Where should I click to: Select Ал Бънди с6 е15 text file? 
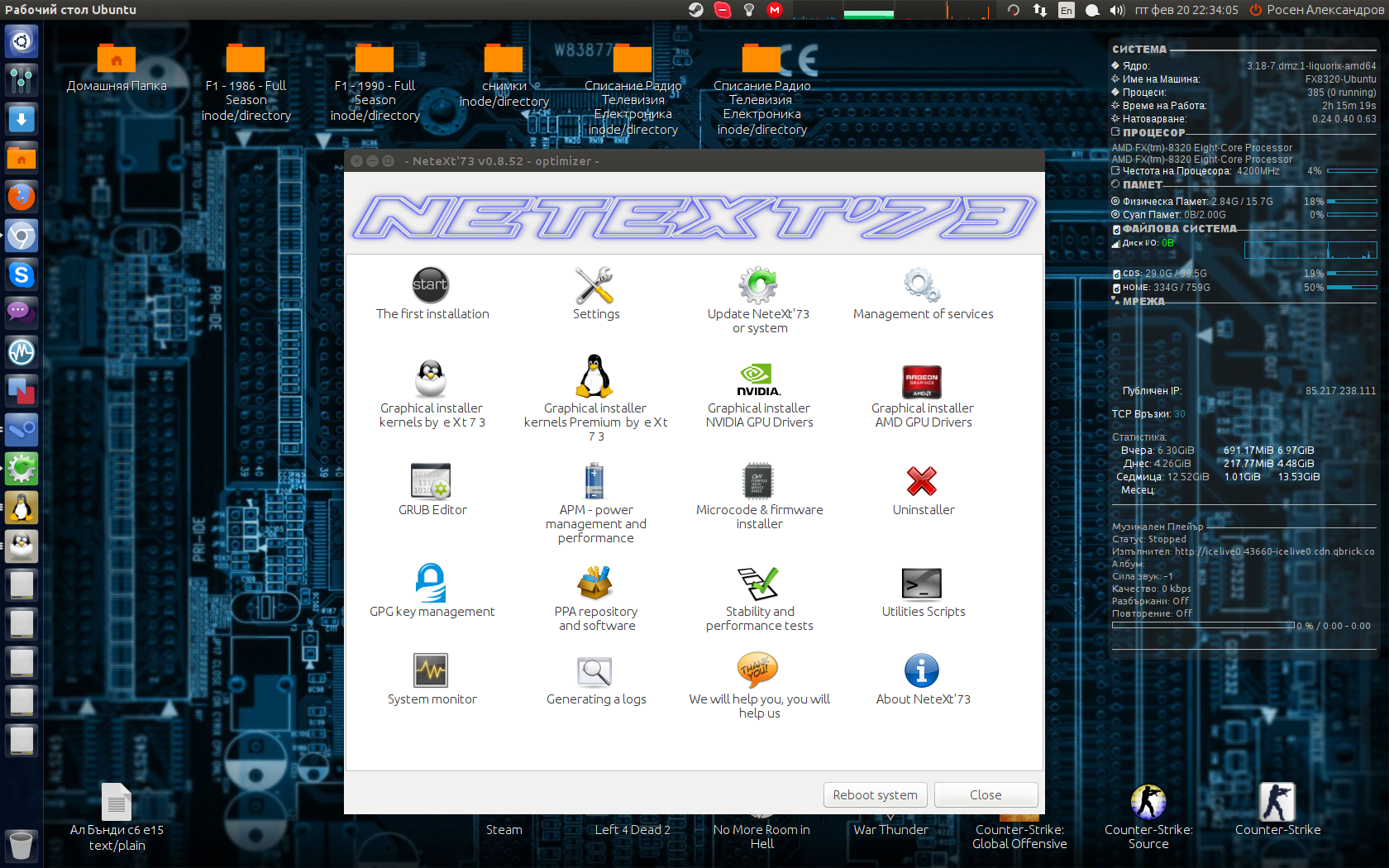(117, 802)
